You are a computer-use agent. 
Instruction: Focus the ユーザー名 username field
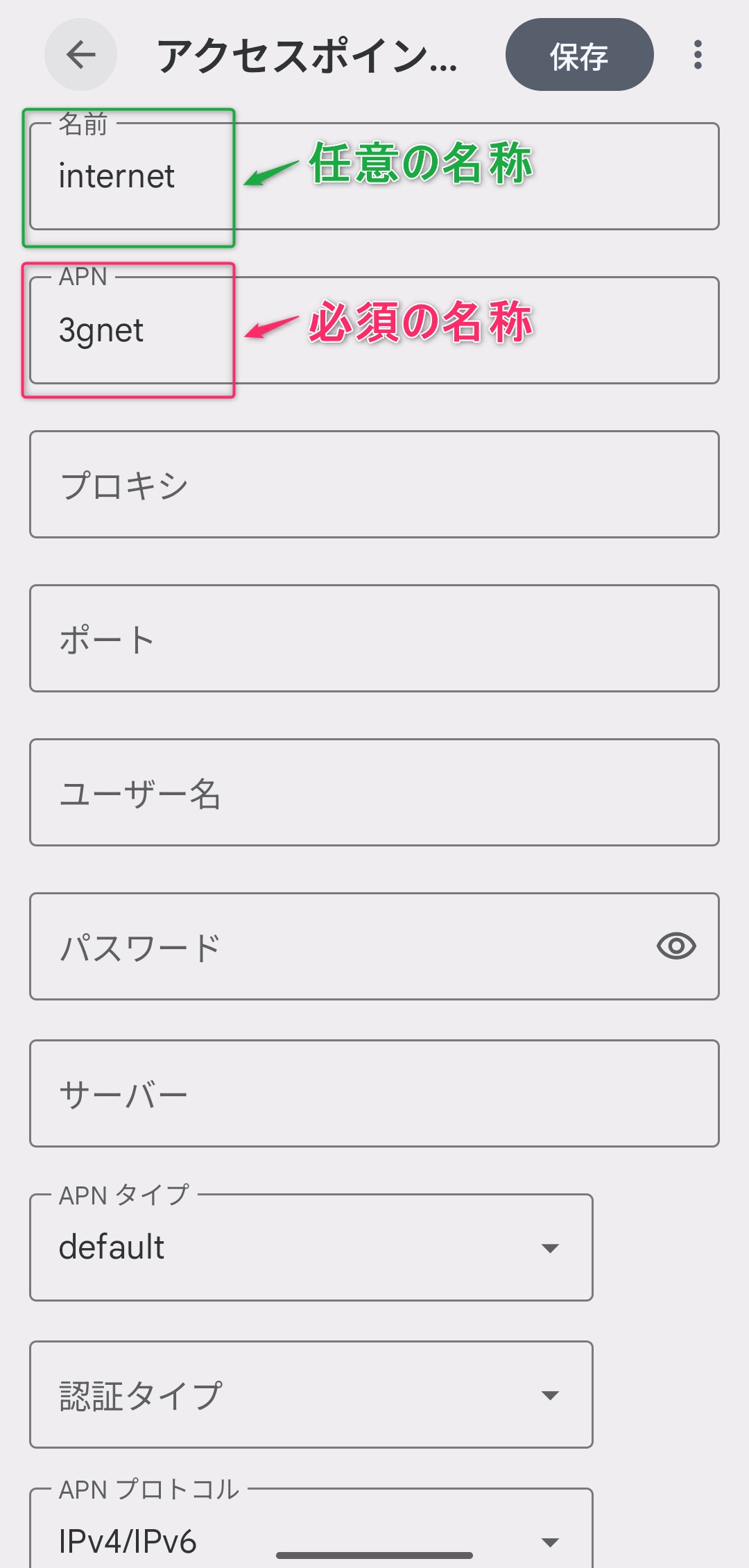click(374, 792)
